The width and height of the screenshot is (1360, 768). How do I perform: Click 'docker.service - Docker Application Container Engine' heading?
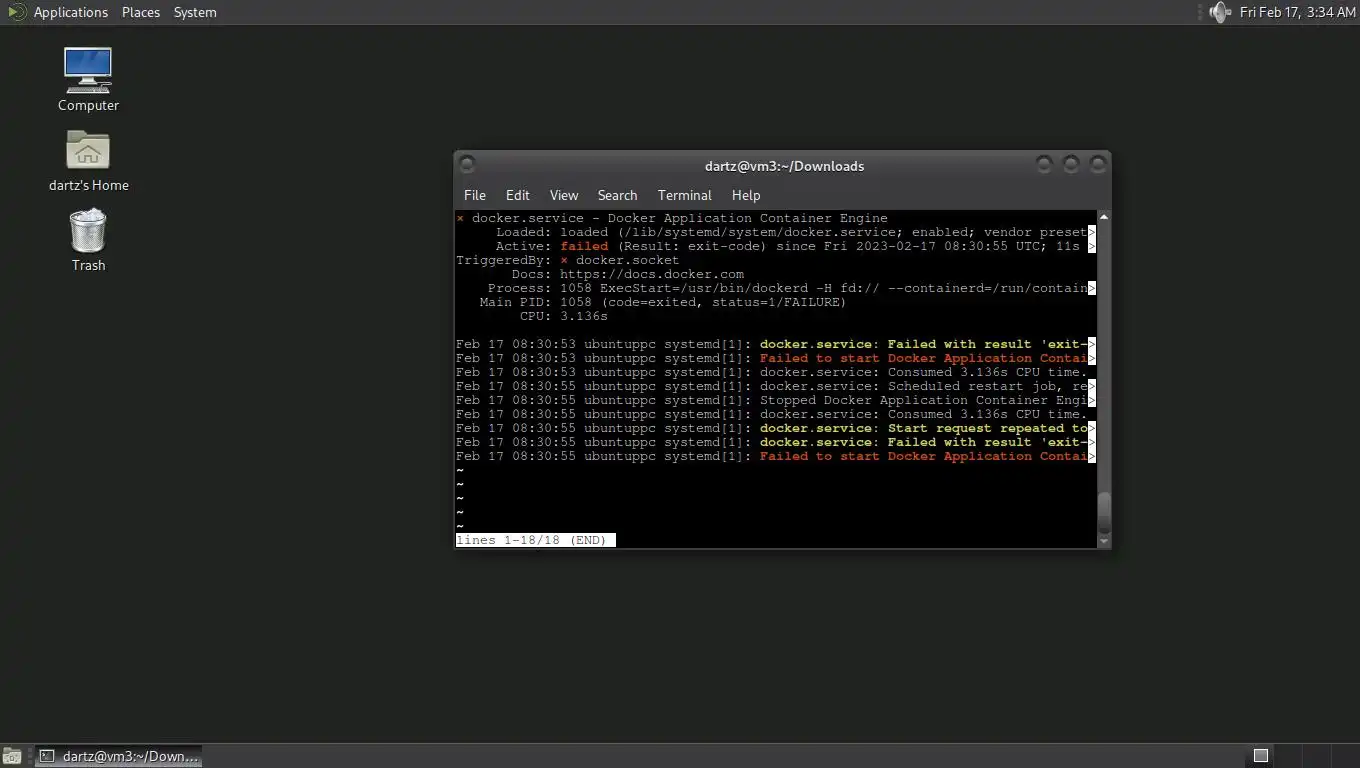pyautogui.click(x=679, y=218)
